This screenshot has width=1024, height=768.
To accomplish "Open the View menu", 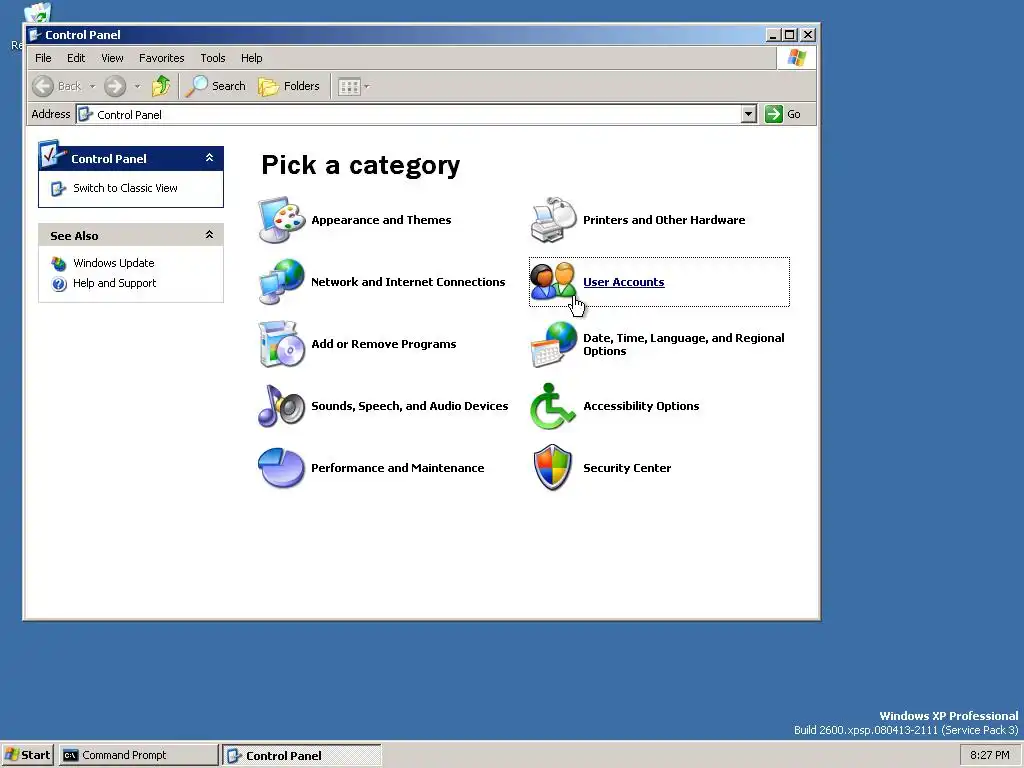I will tap(112, 58).
